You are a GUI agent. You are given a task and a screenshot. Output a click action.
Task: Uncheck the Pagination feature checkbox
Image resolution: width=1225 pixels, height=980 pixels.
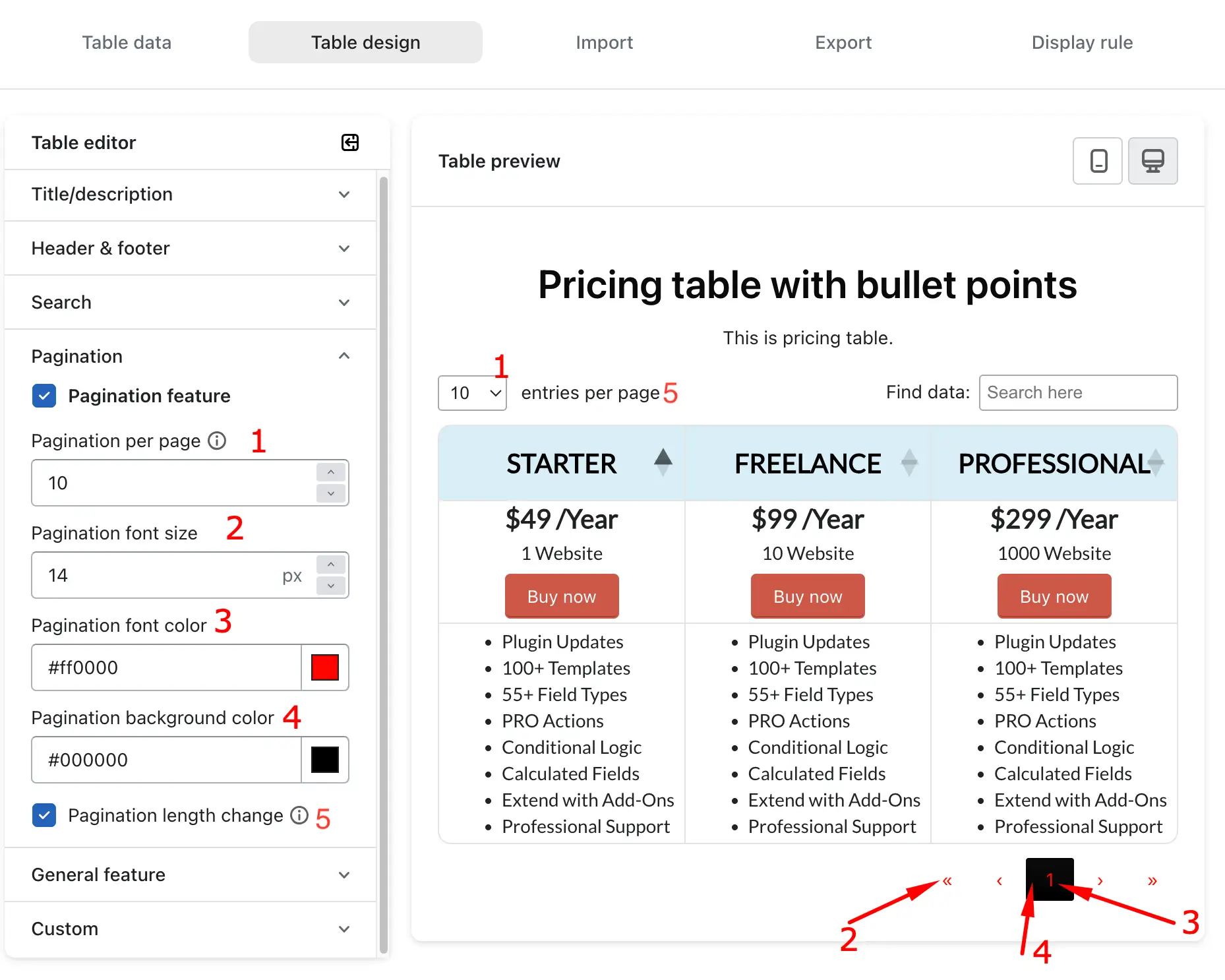[x=44, y=396]
